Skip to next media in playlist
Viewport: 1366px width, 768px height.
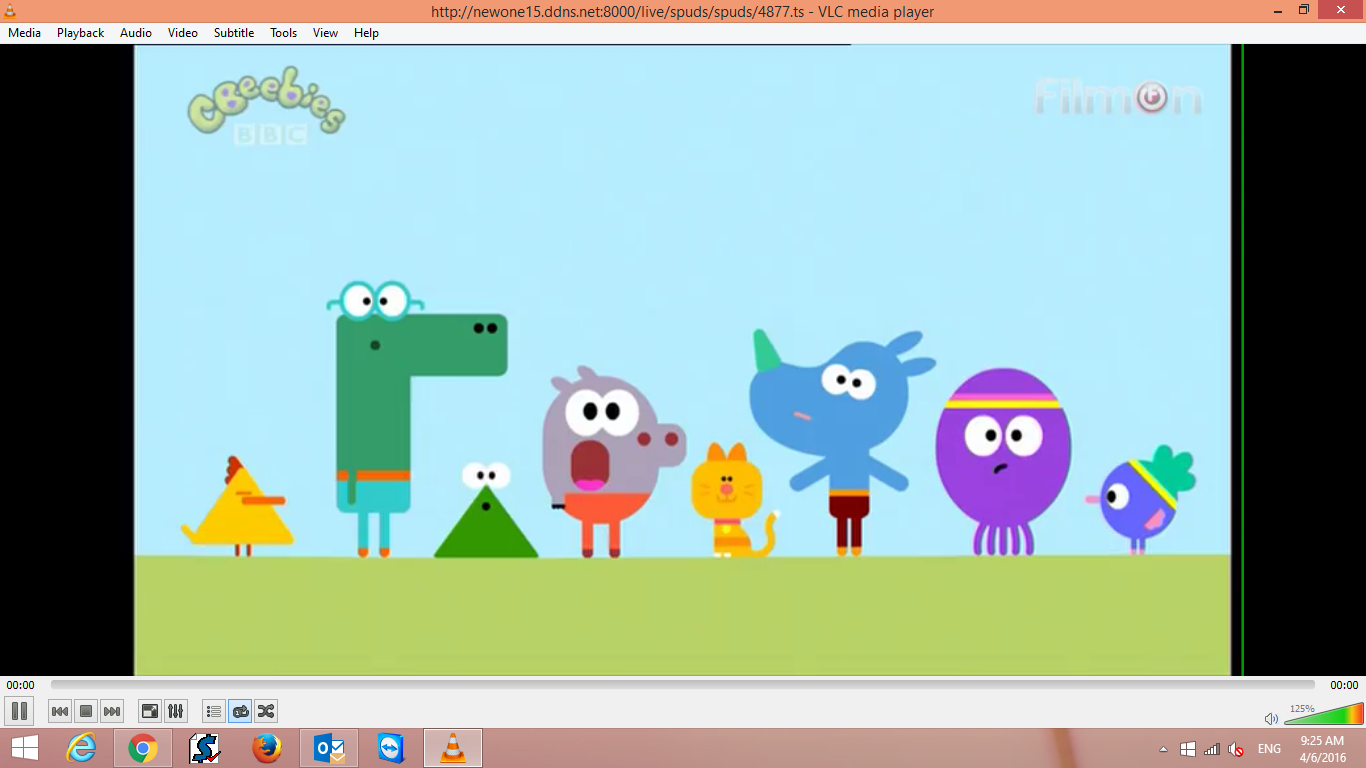point(112,711)
